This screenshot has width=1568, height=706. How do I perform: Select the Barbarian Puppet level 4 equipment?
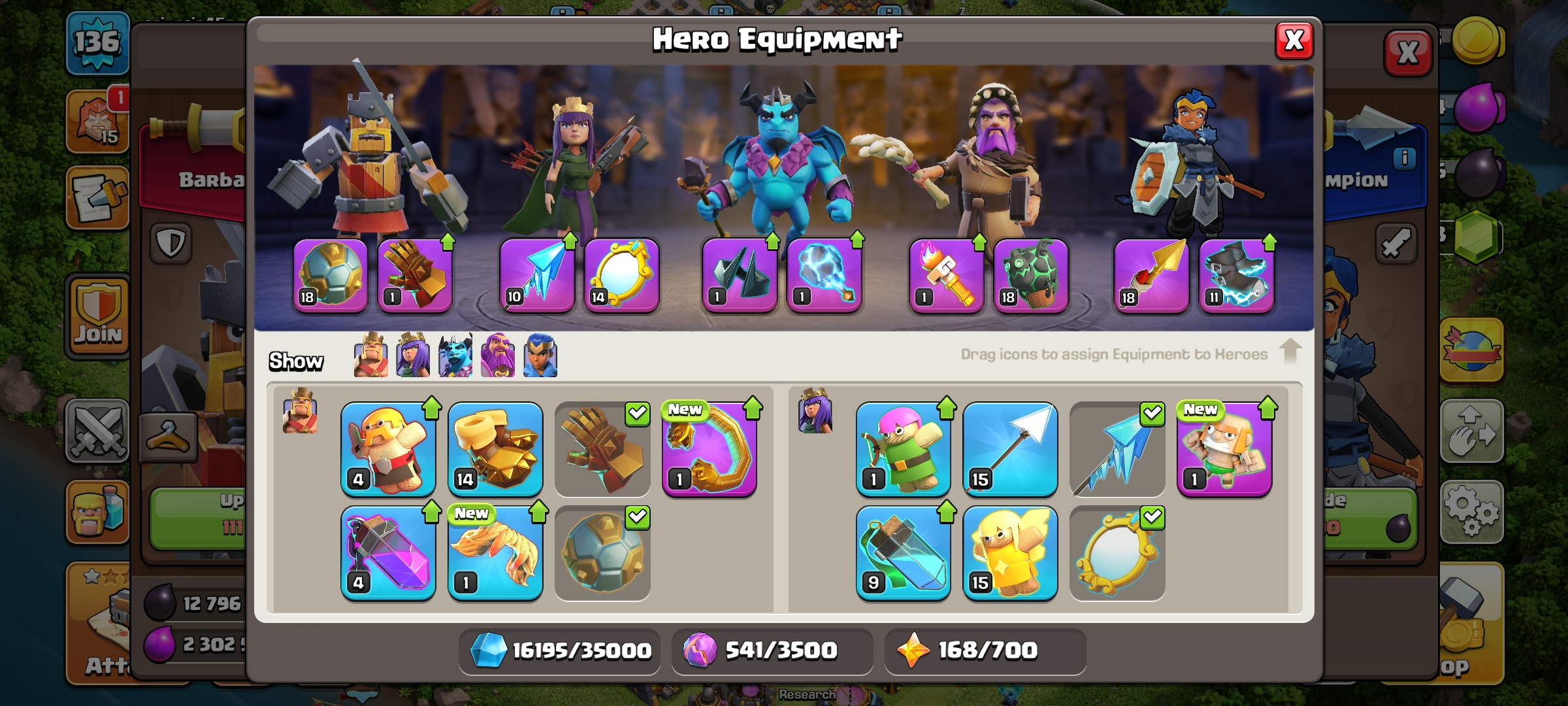[x=388, y=449]
